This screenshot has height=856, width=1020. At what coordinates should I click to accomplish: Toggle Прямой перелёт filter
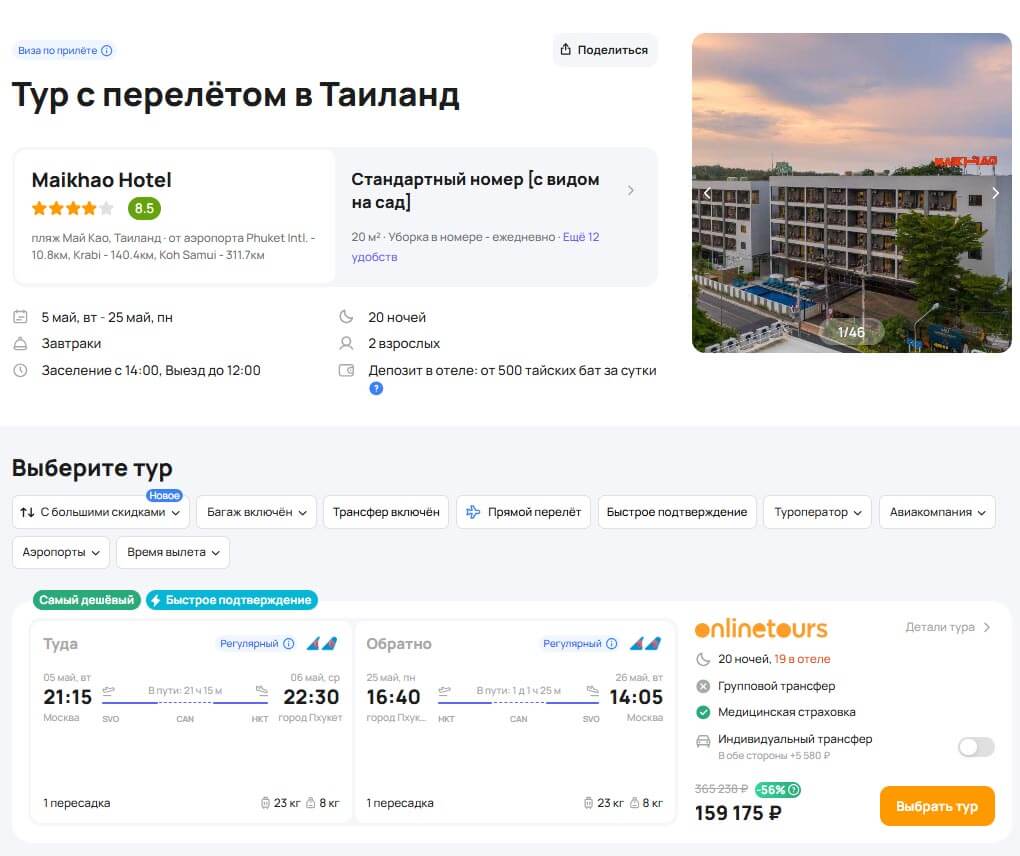pos(524,513)
